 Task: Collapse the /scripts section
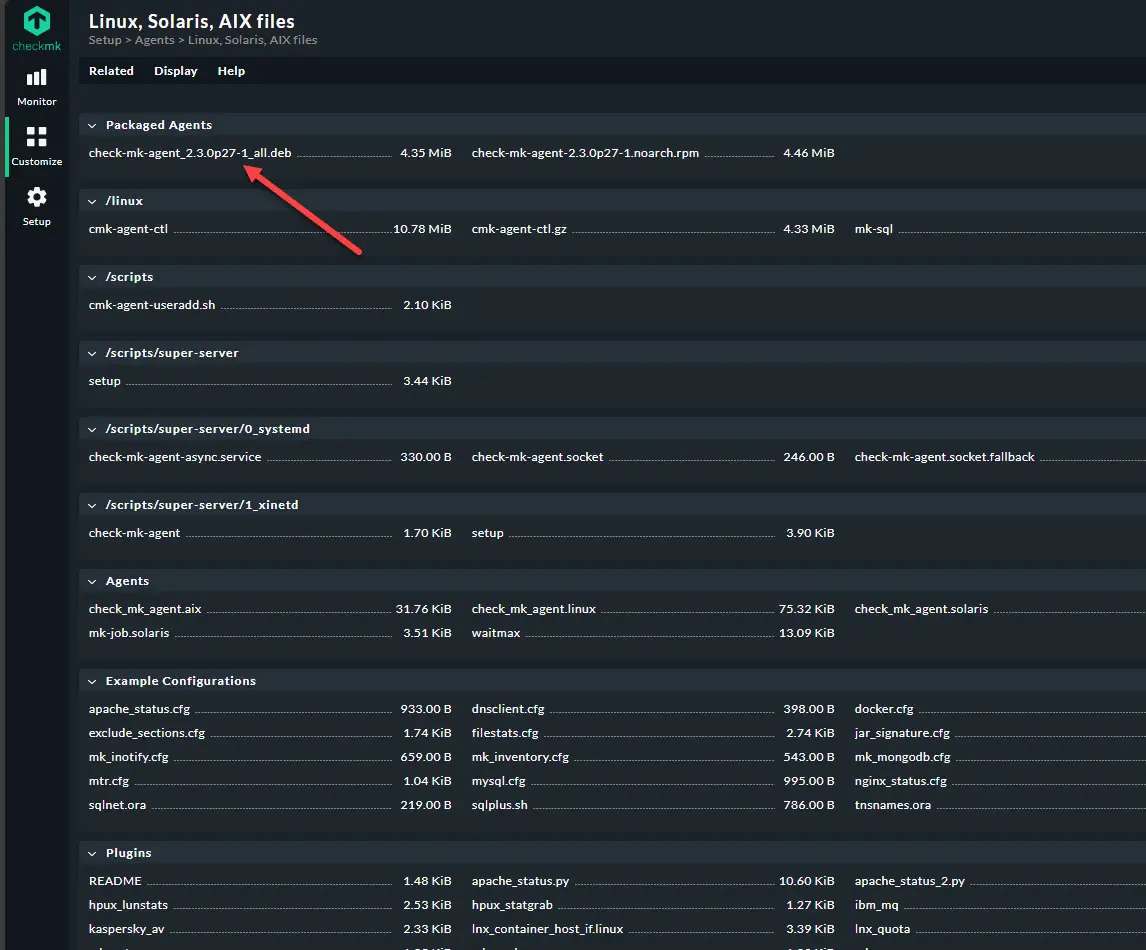coord(92,278)
